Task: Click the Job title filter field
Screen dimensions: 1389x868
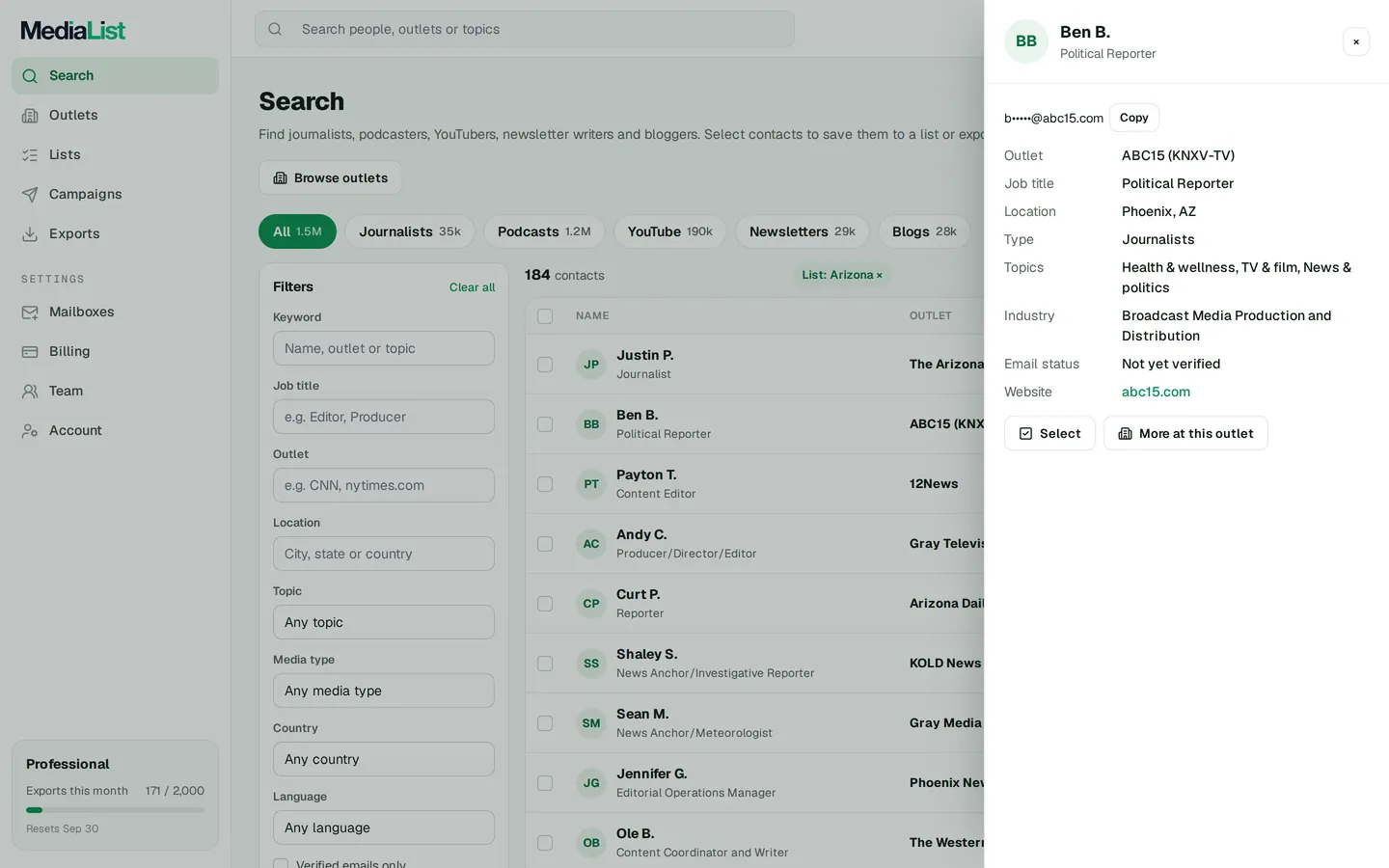Action: tap(384, 417)
